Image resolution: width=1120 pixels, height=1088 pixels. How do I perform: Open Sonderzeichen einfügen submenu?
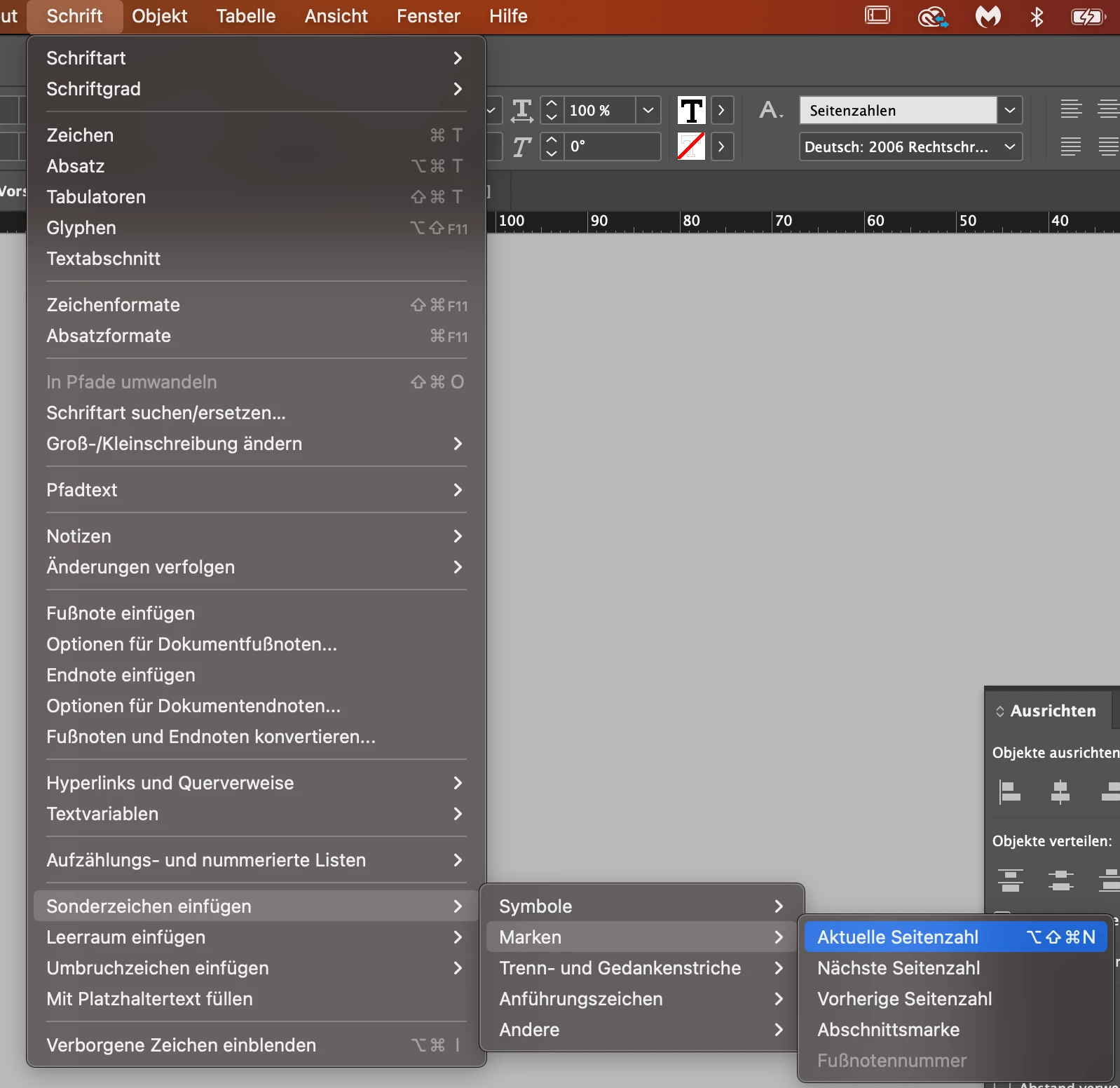256,906
